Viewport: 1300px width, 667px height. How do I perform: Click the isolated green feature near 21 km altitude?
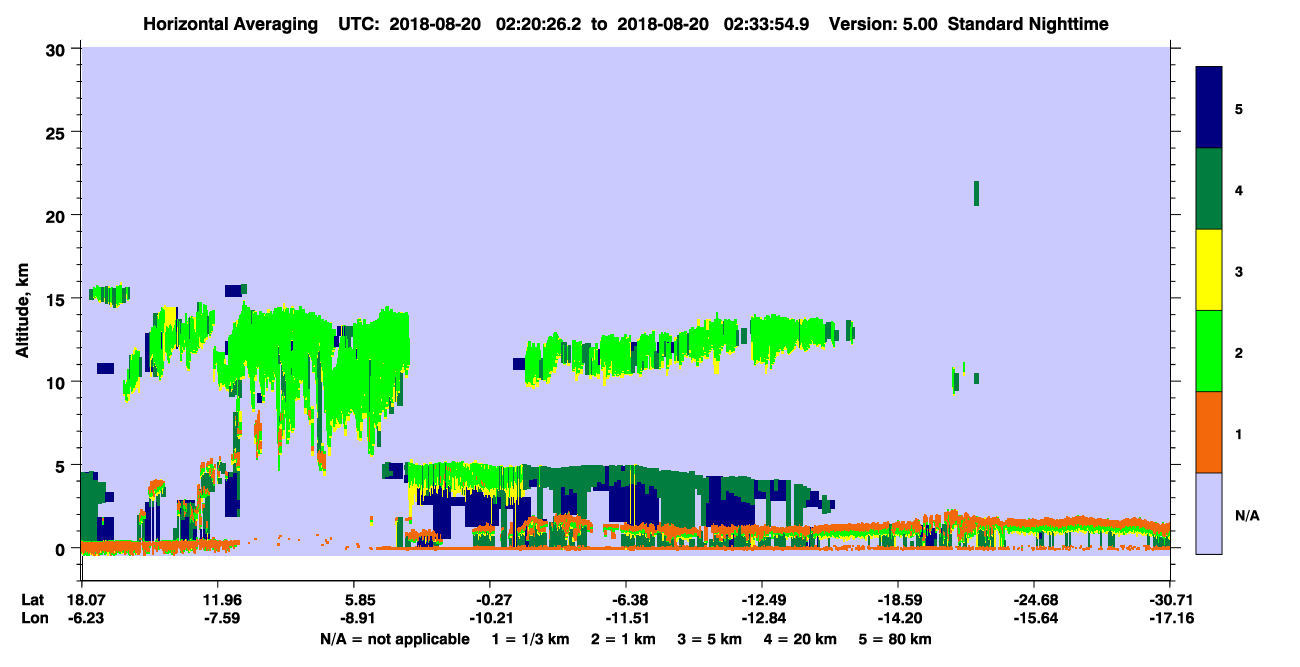click(x=976, y=193)
